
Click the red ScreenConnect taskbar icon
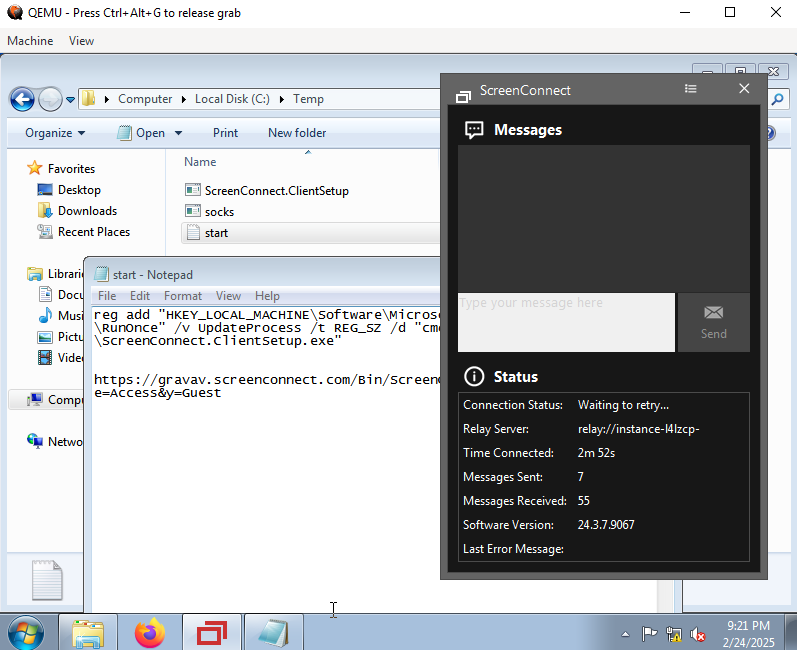point(212,633)
